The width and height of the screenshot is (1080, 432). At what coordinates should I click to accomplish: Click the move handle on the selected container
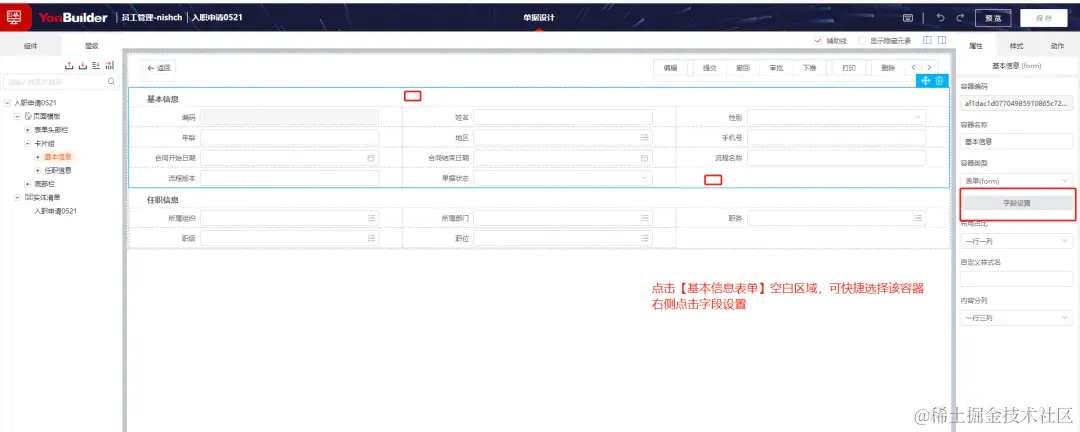926,81
